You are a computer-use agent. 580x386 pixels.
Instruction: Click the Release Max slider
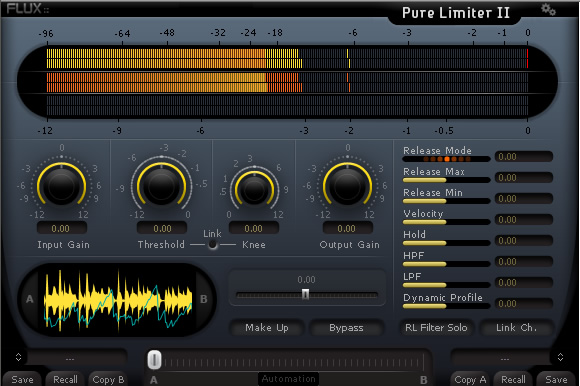[x=446, y=180]
